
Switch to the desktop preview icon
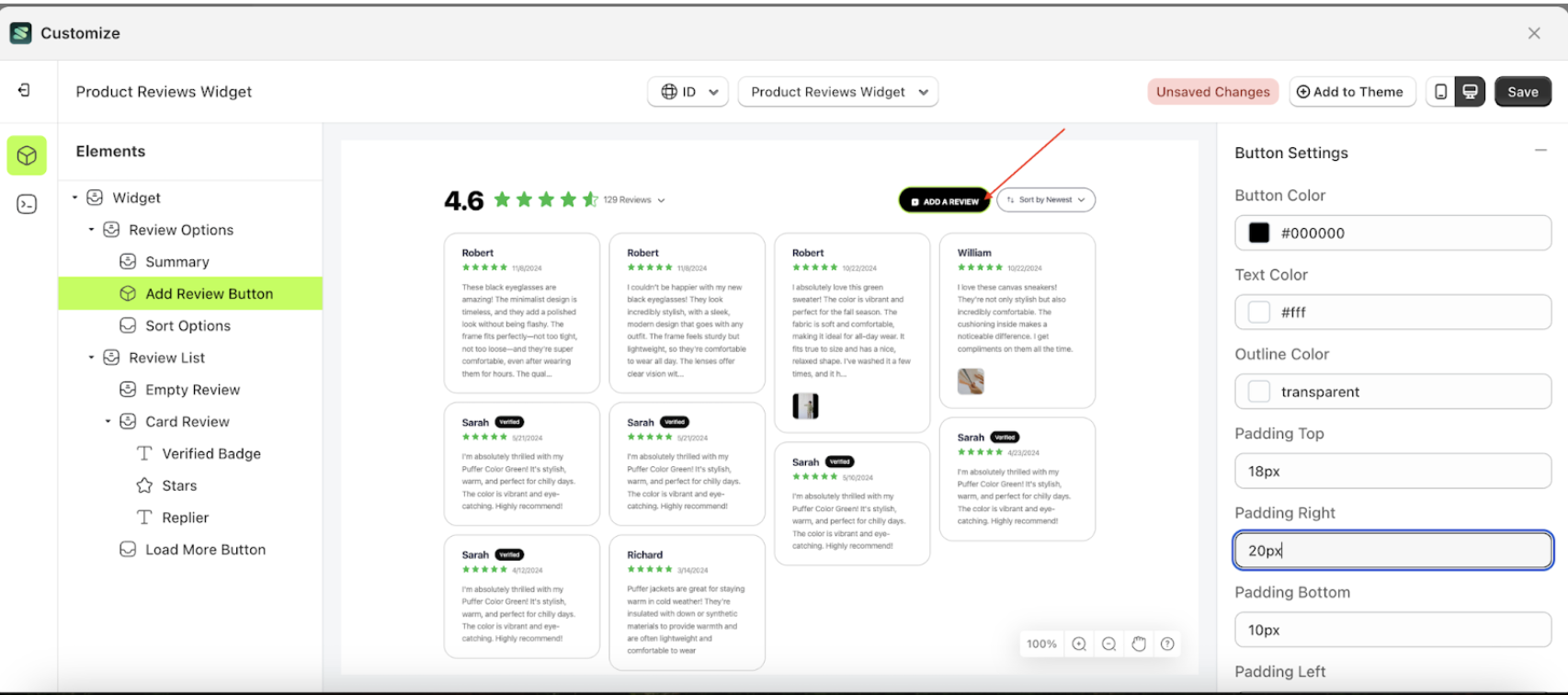tap(1470, 92)
